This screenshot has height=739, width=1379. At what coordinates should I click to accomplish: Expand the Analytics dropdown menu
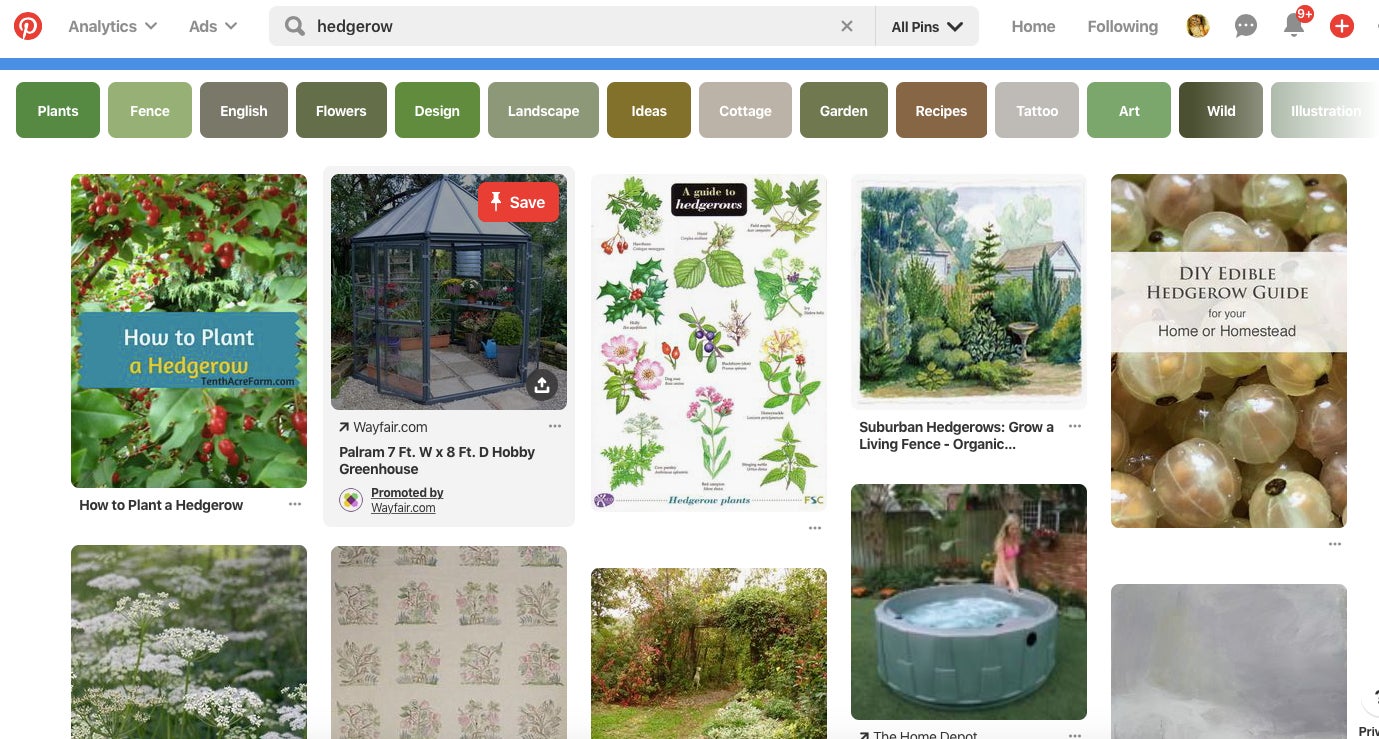click(112, 27)
